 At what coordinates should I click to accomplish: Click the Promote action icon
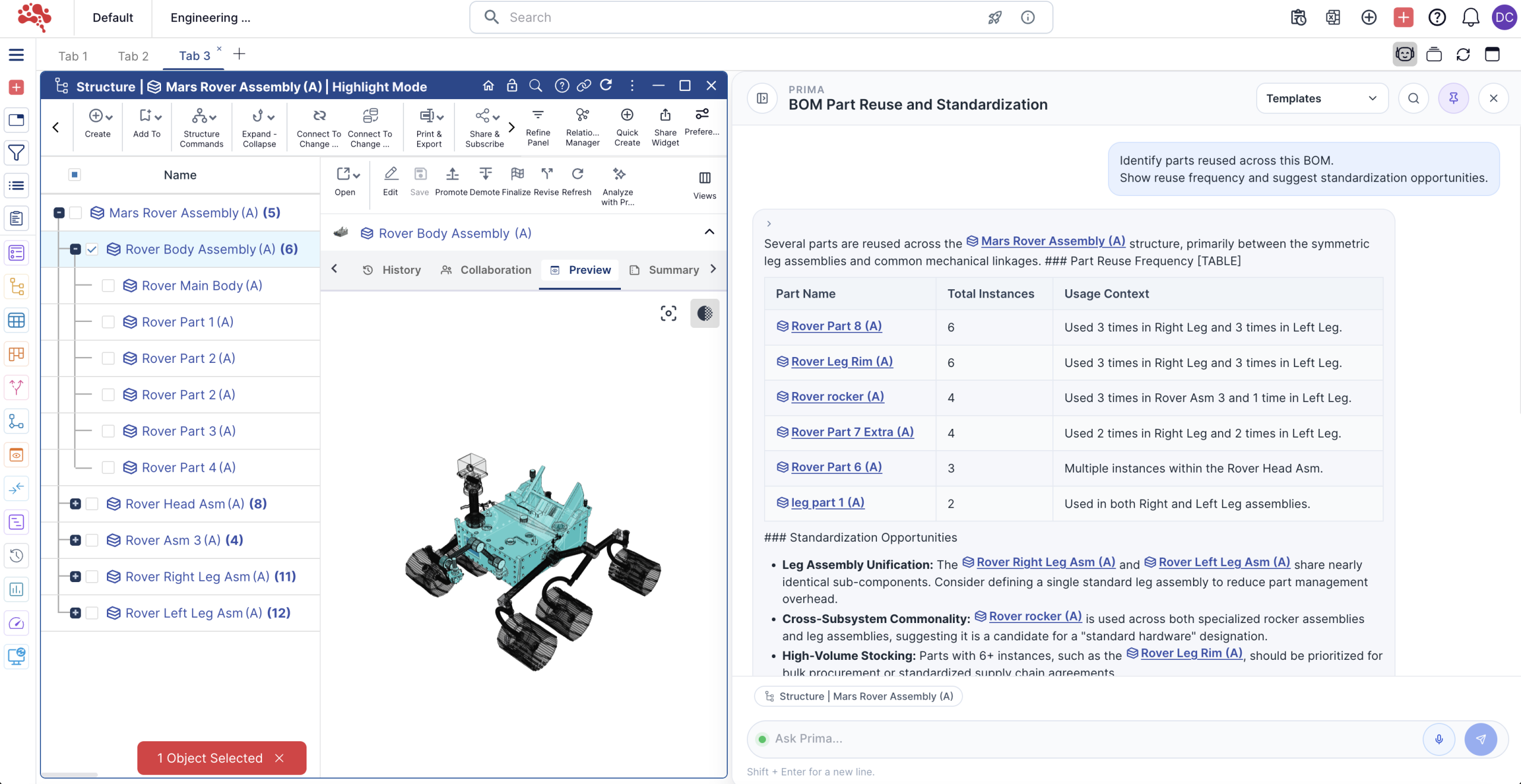coord(452,174)
